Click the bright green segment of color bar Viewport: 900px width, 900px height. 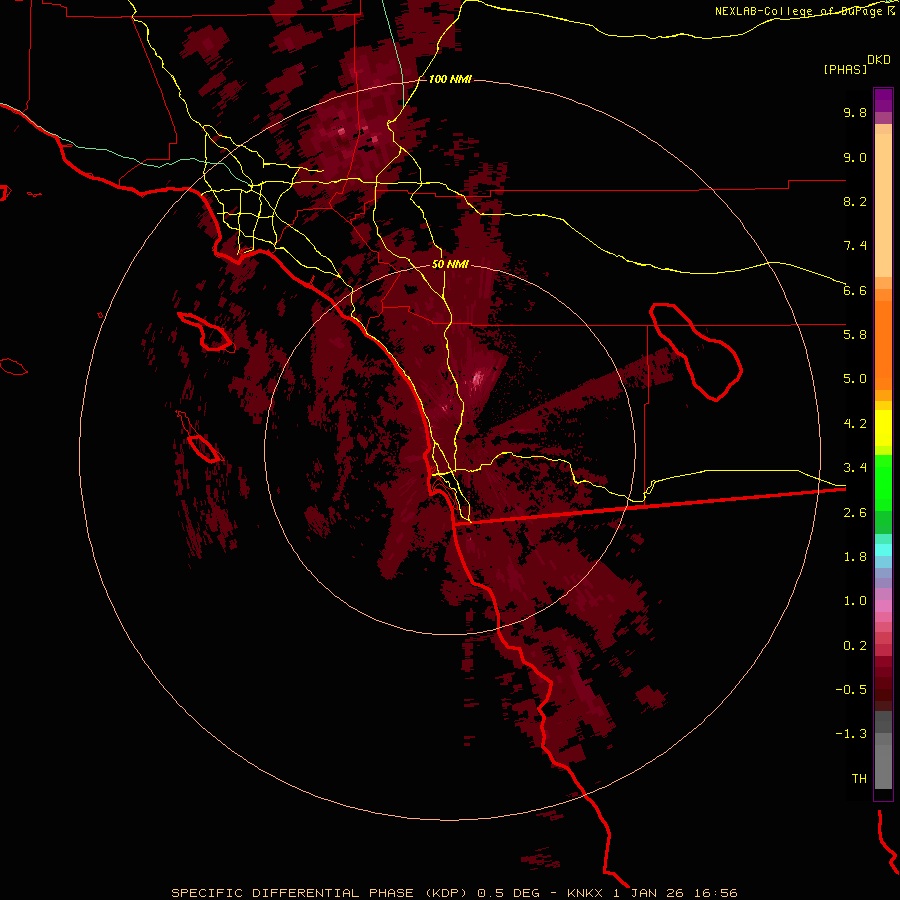click(x=883, y=481)
